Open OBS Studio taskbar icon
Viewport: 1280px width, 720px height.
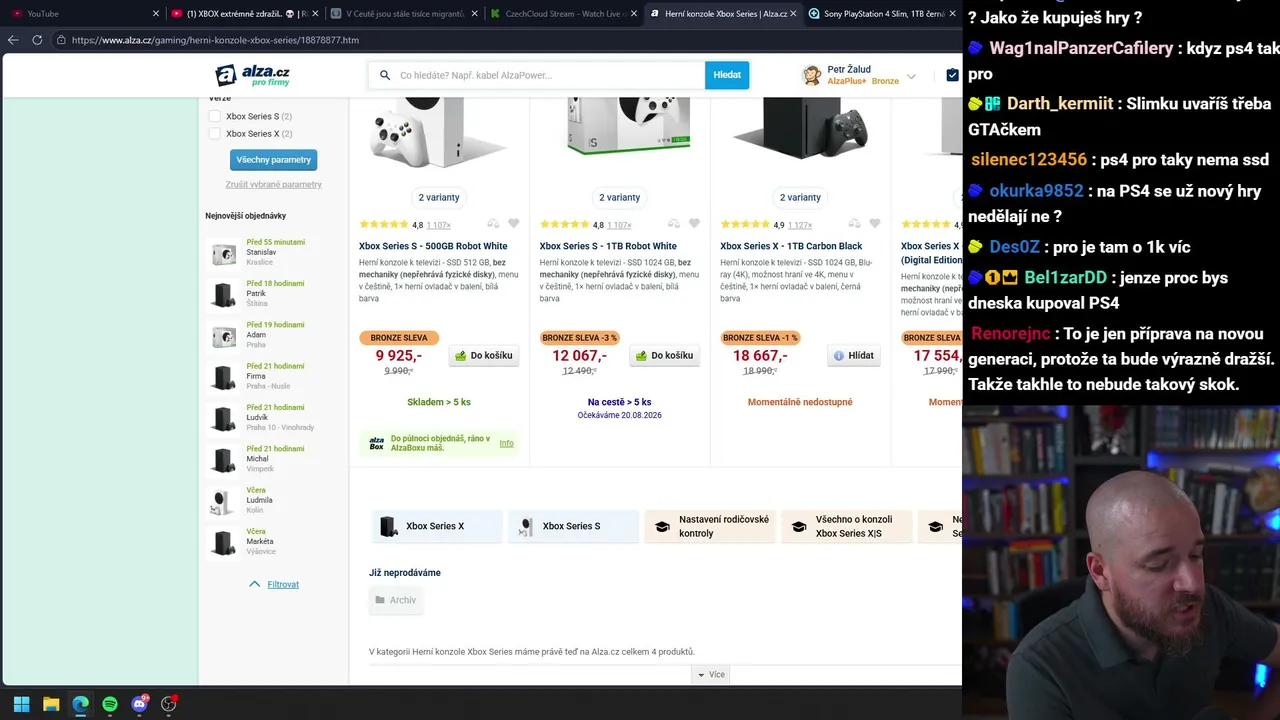(169, 704)
